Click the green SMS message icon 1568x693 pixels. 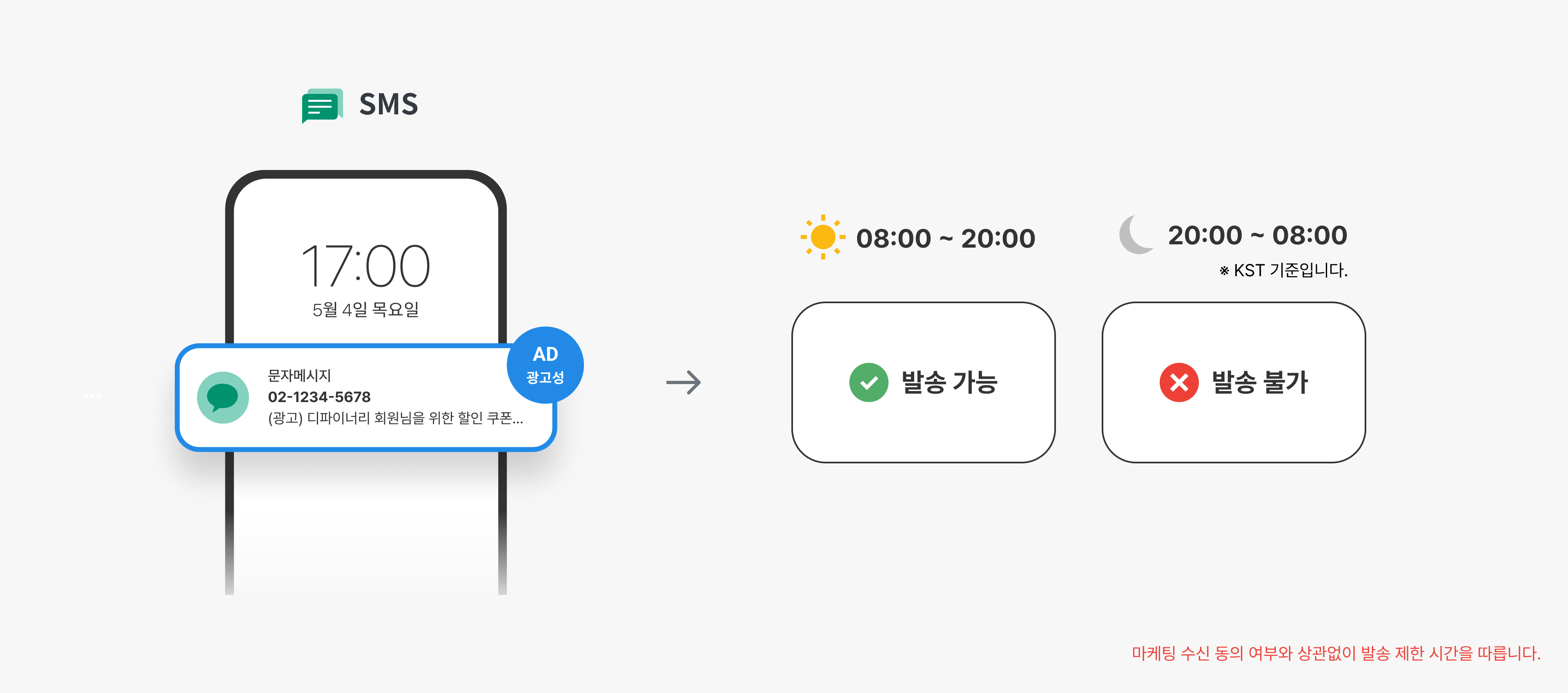pos(321,105)
